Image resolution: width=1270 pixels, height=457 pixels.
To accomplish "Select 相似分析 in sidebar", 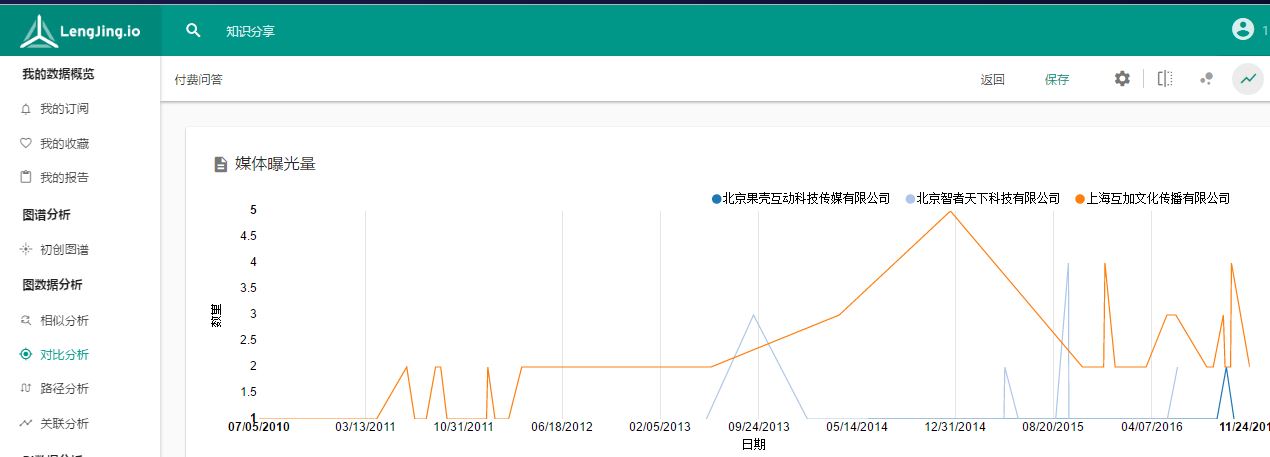I will [64, 321].
